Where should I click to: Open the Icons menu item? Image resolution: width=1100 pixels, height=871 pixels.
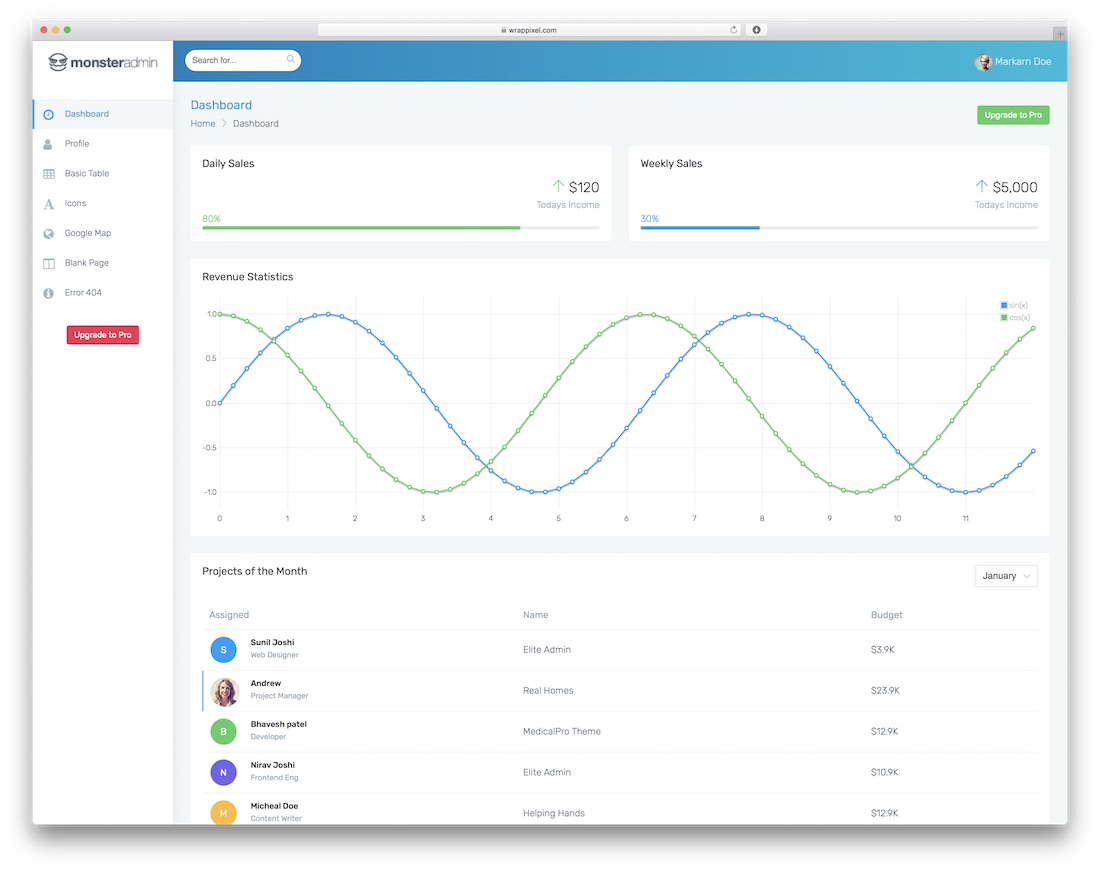(x=103, y=203)
